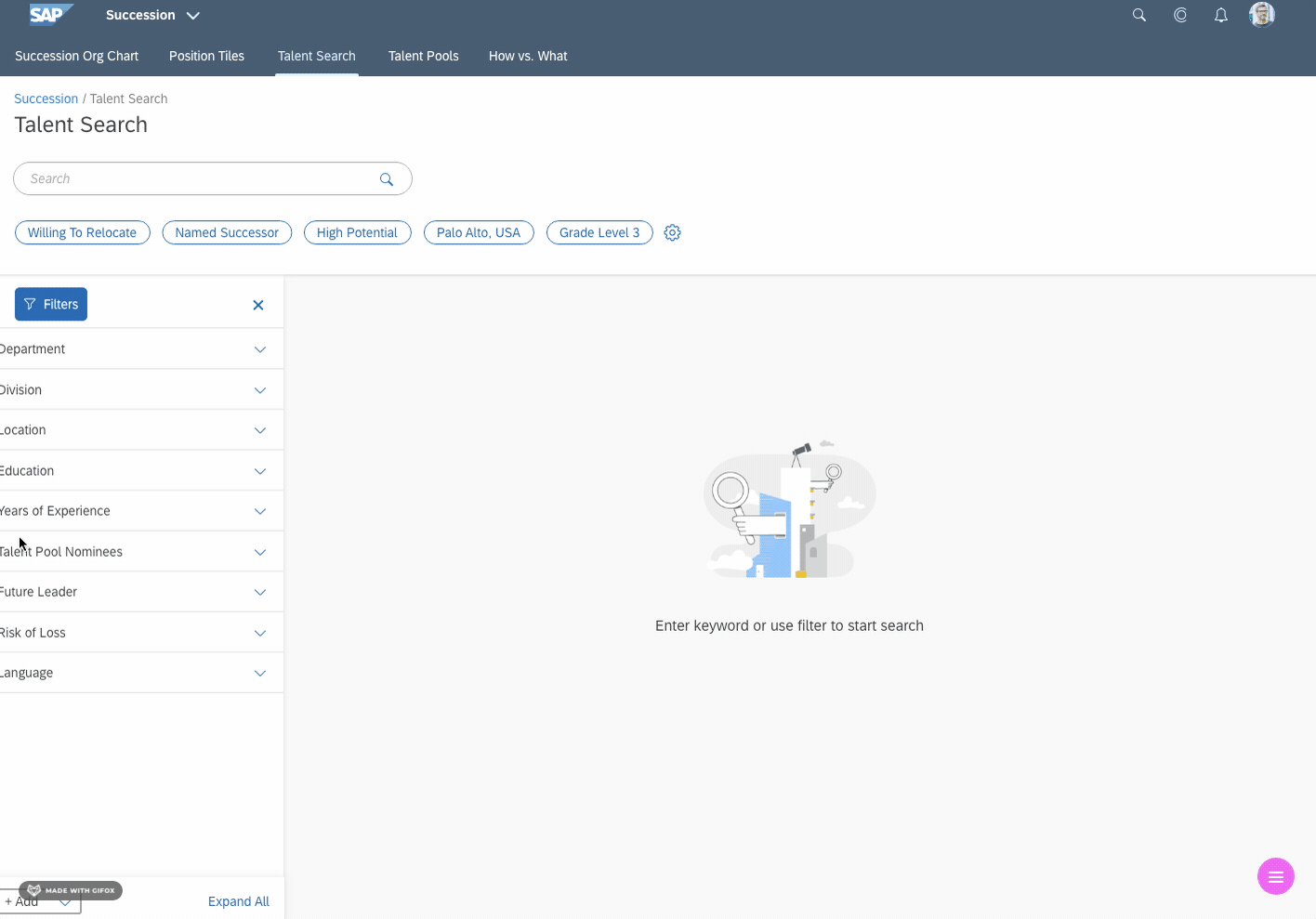Click the SAP logo
This screenshot has width=1316, height=919.
coord(50,14)
